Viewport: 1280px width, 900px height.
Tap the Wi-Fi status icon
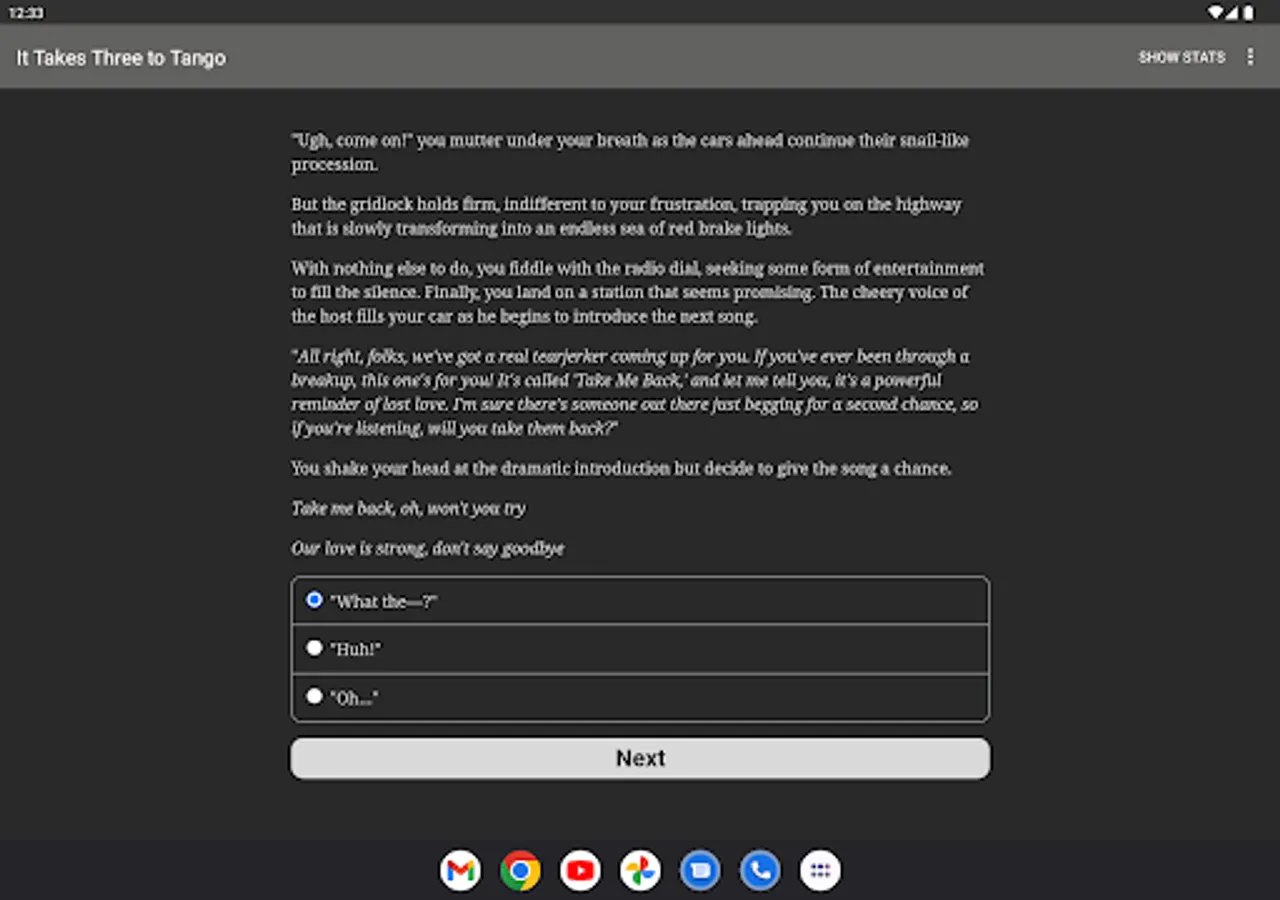[1215, 12]
